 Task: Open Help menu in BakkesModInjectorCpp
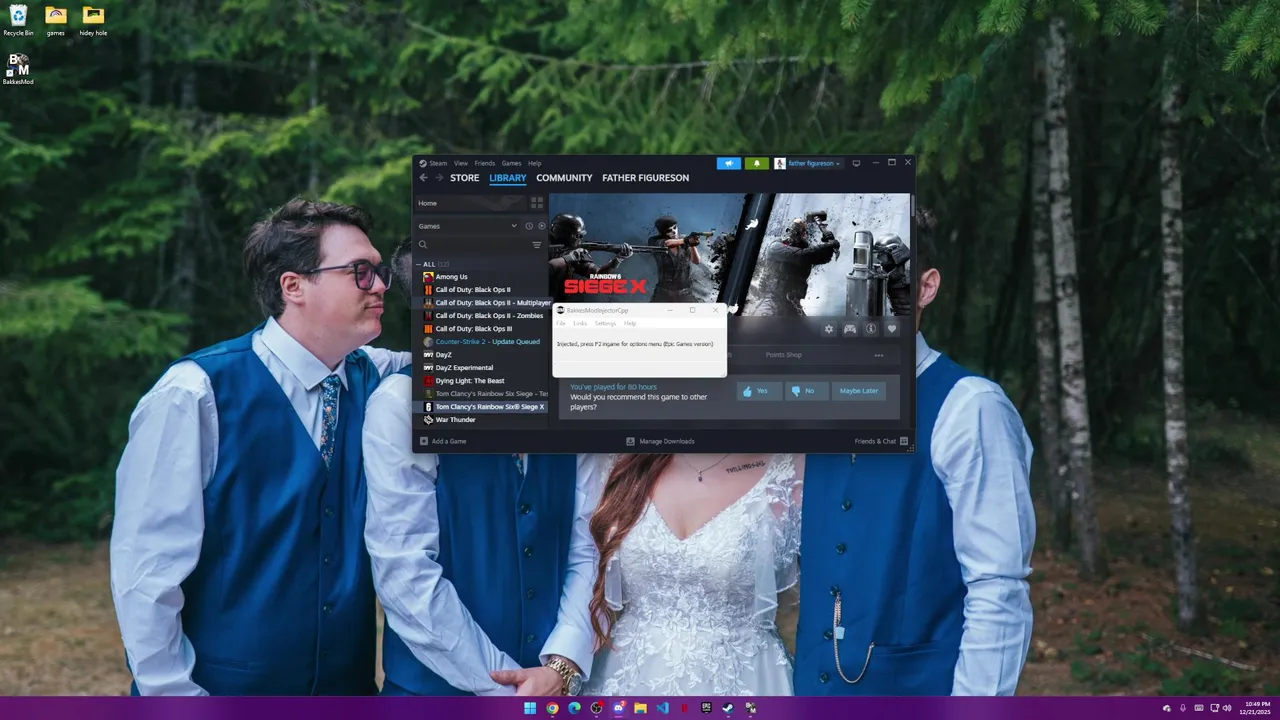[x=630, y=323]
